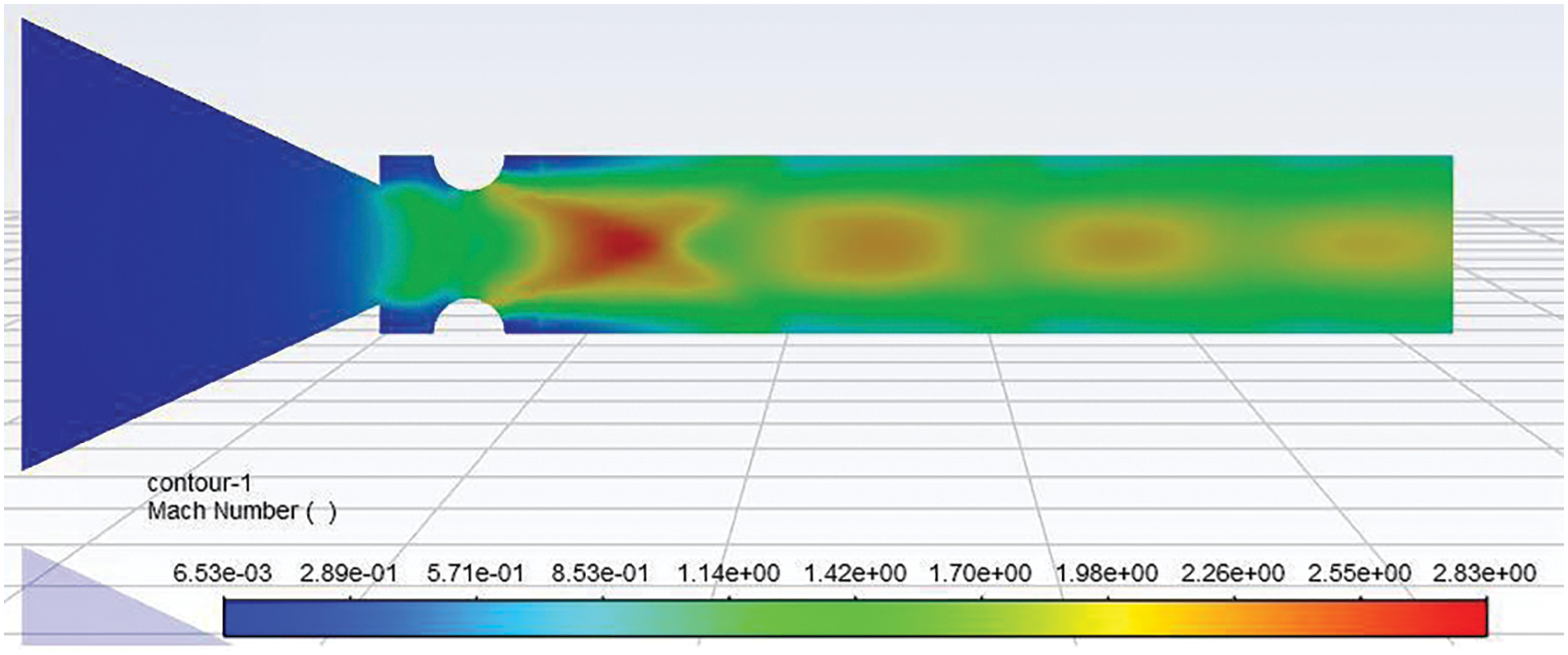Click the 2.83e+00 maximum legend value
The image size is (1568, 655).
coord(1484,573)
